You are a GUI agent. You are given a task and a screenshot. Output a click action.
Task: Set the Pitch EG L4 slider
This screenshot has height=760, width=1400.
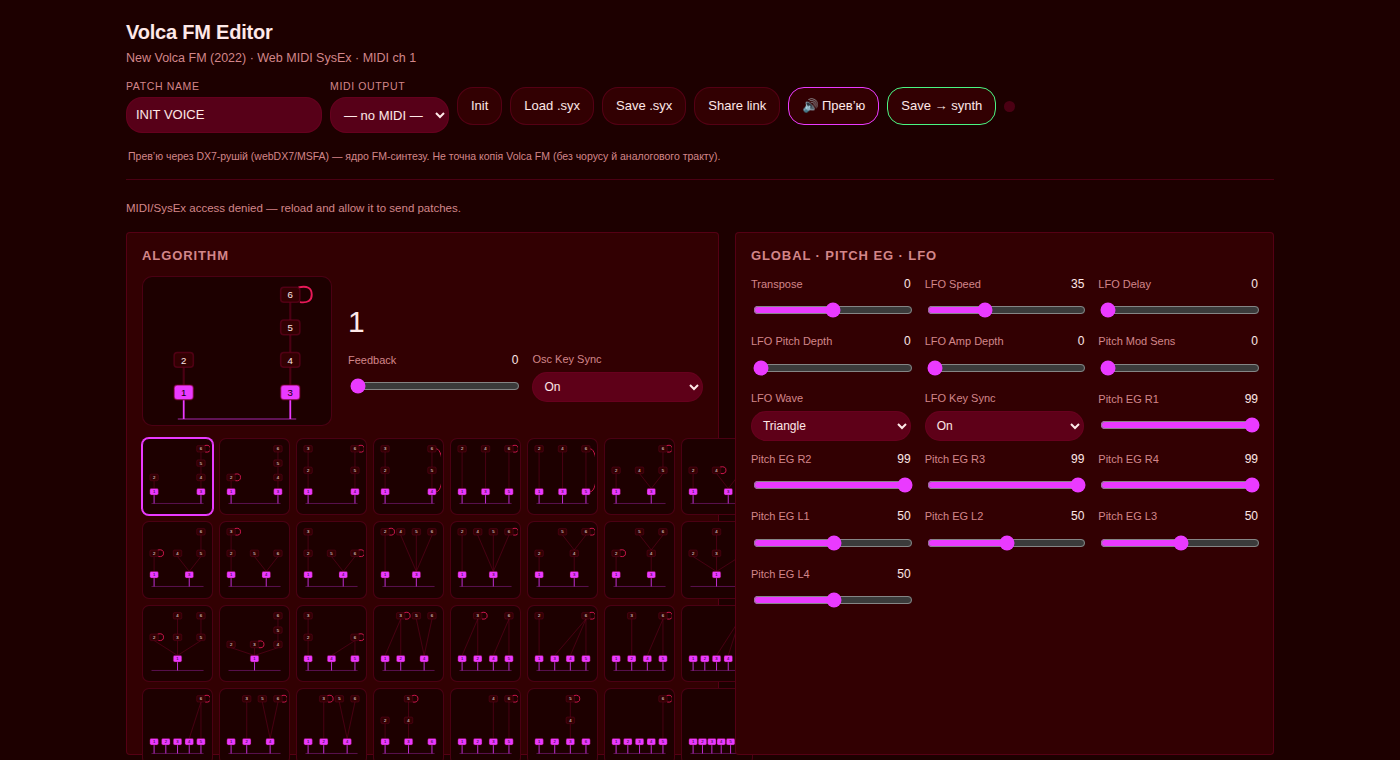click(x=832, y=600)
